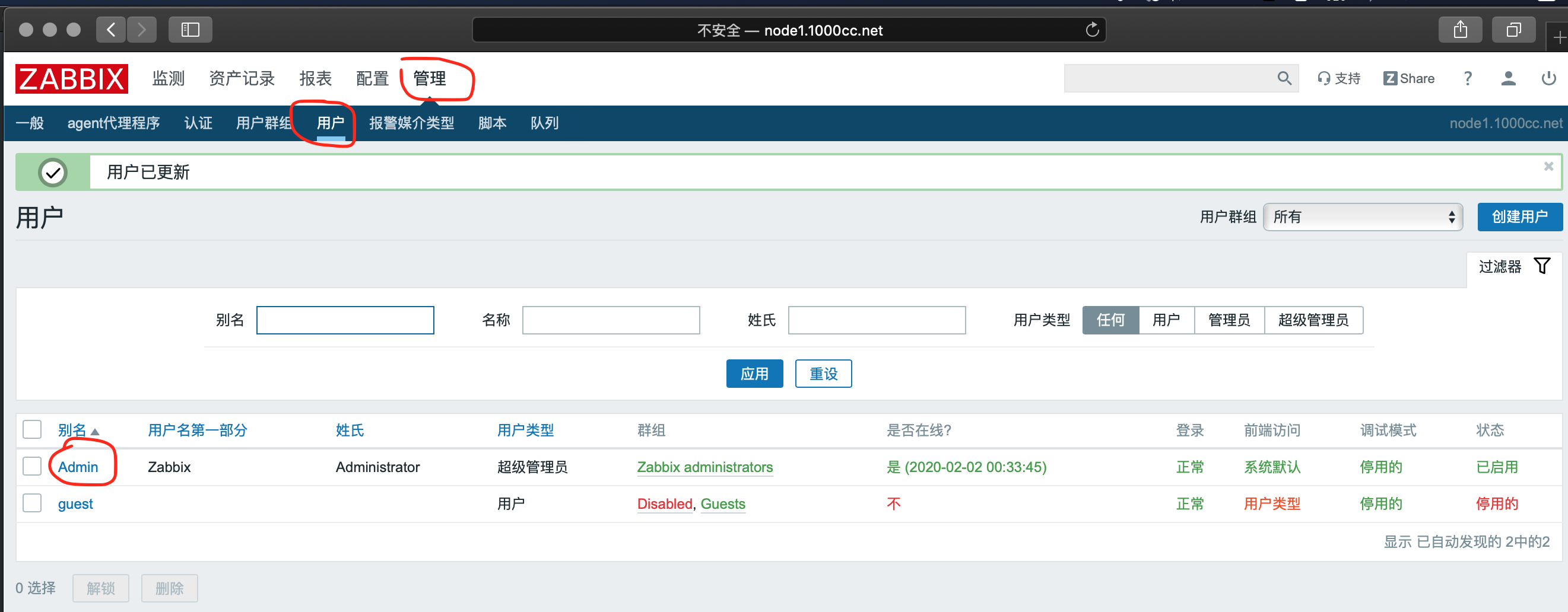Screen dimensions: 1568x612
Task: Dismiss the 用户已更新 notification
Action: 1548,166
